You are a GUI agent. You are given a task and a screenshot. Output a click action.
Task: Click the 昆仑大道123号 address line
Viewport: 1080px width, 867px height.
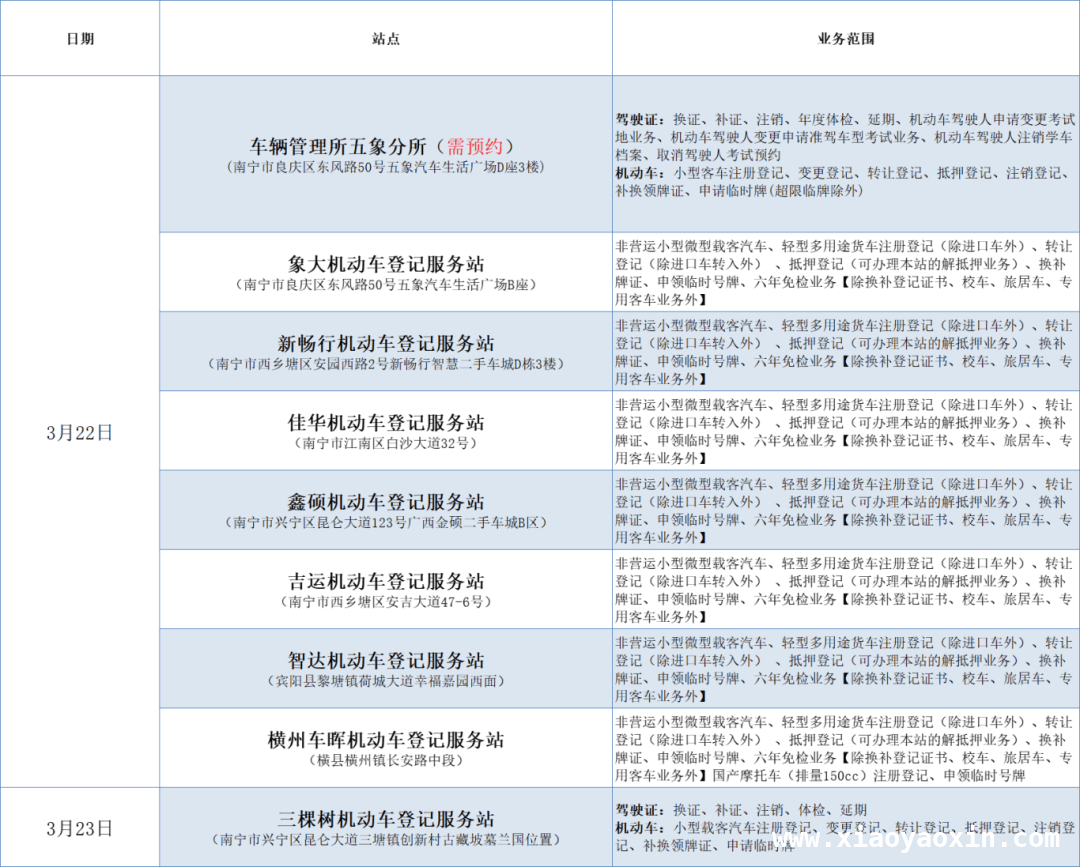(x=386, y=522)
